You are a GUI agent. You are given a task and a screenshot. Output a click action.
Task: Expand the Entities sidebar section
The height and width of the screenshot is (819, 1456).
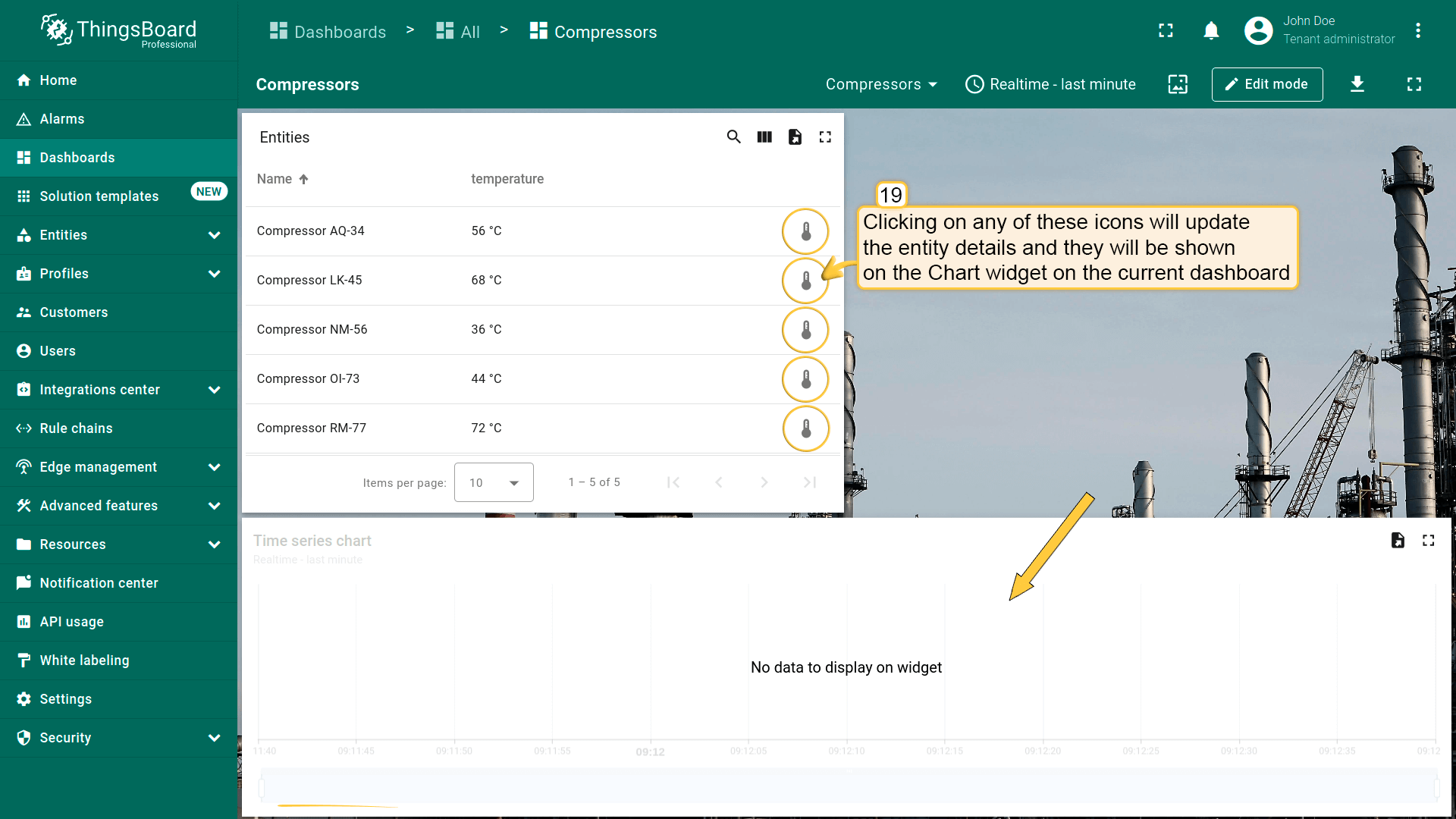click(x=214, y=235)
